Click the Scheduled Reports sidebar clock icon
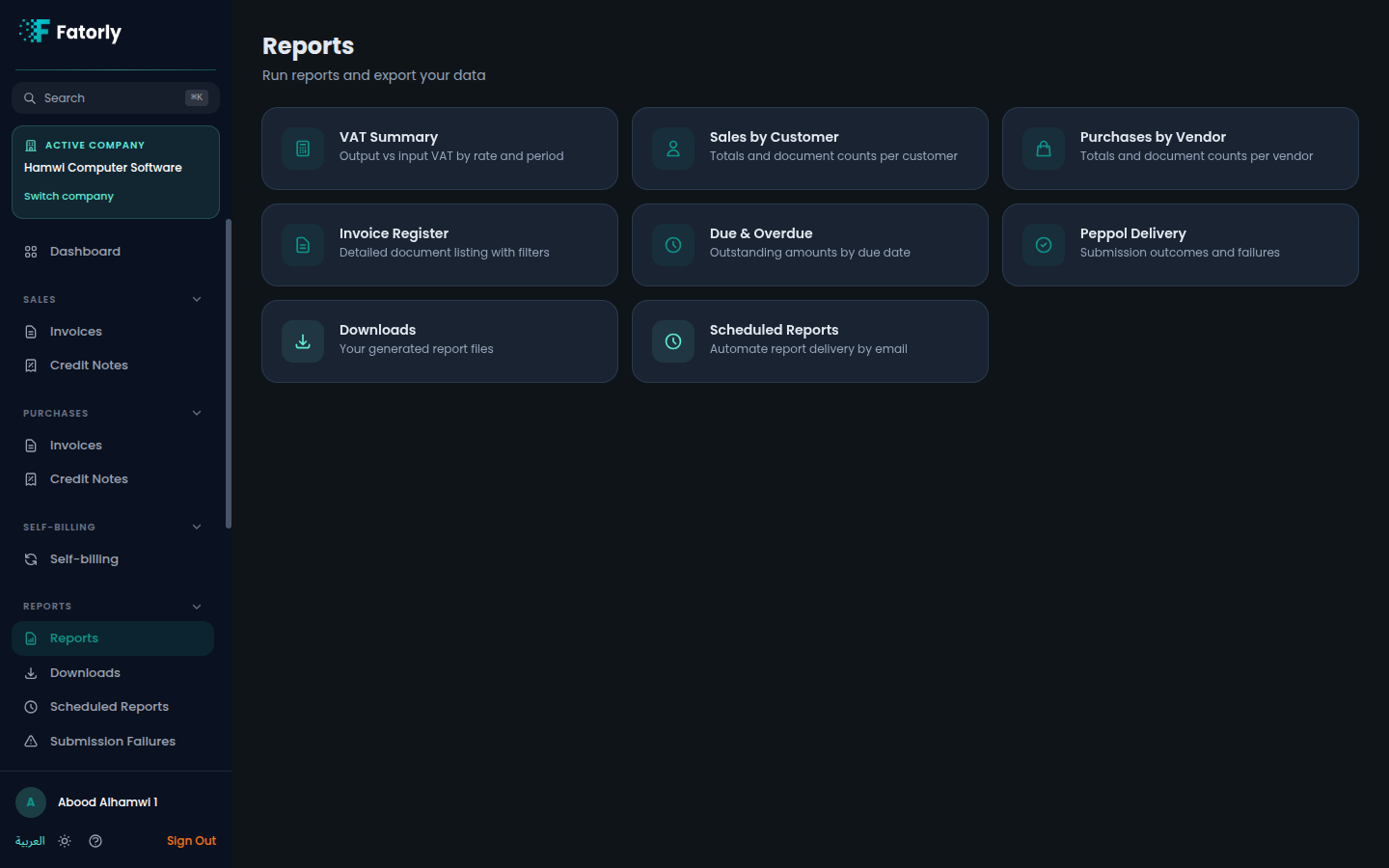Viewport: 1389px width, 868px height. (31, 707)
